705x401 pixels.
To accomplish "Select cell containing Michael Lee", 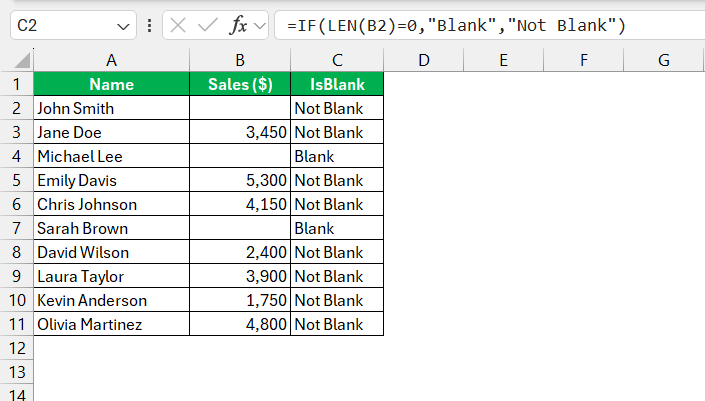I will coord(112,156).
